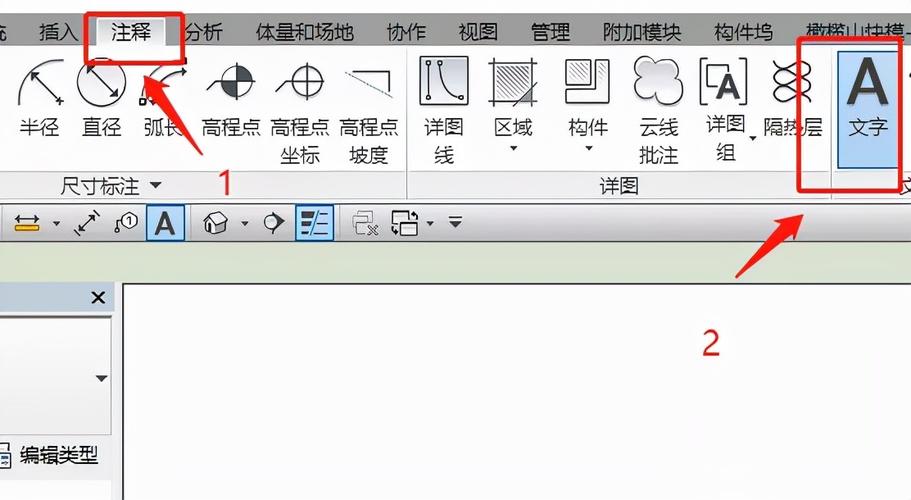Expand the 详图组 dropdown arrow
Image resolution: width=911 pixels, height=500 pixels.
[753, 138]
